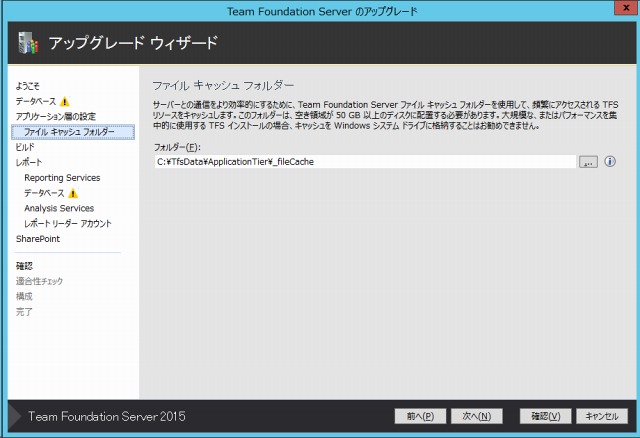Click the 確認(V) button

coord(545,416)
